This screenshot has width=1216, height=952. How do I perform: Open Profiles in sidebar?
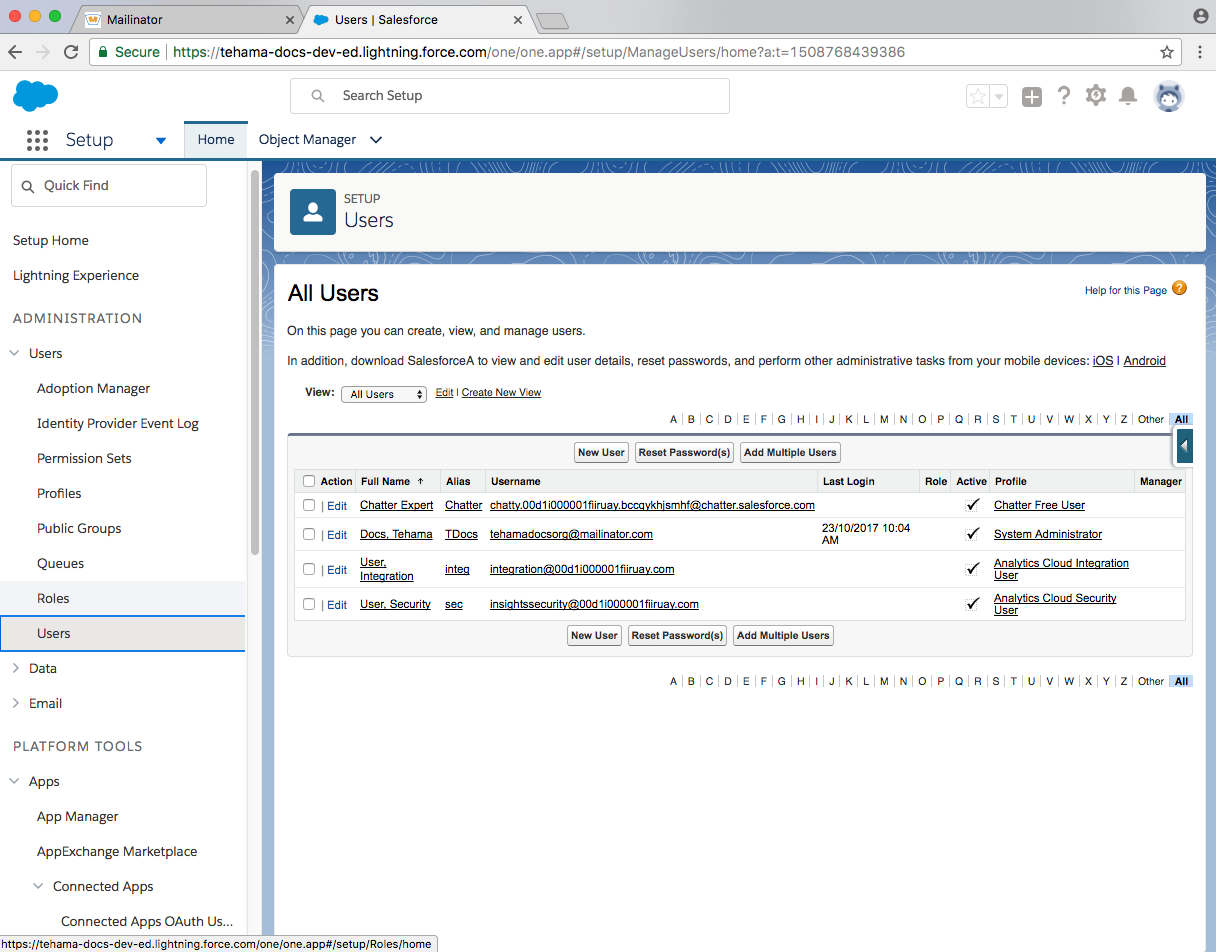pyautogui.click(x=59, y=493)
